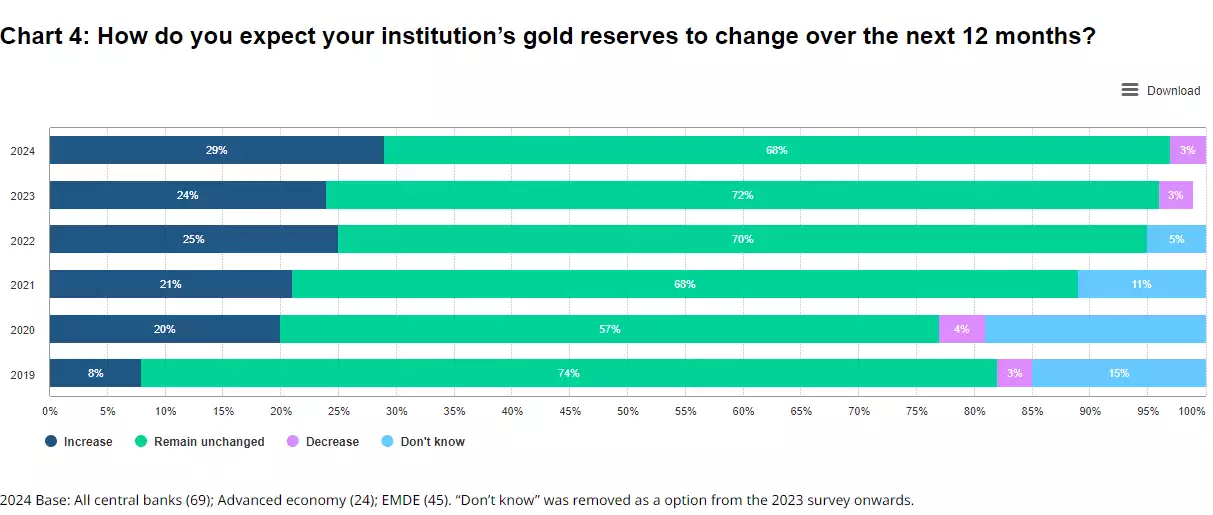Toggle Remain unchanged legend series
The image size is (1213, 515).
pyautogui.click(x=209, y=441)
